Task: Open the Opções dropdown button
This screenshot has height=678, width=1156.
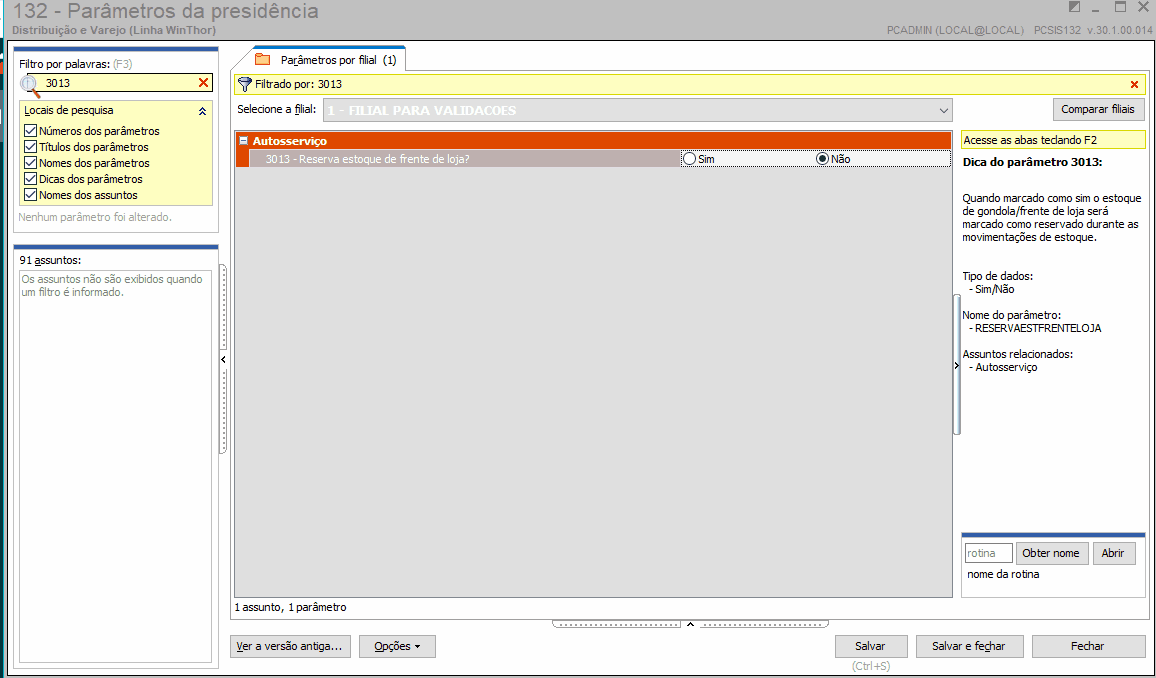Action: pyautogui.click(x=397, y=646)
